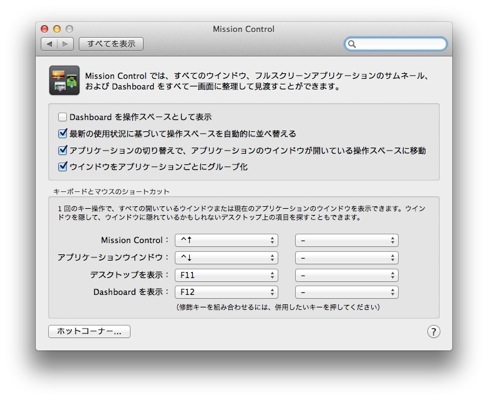Click the forward arrow navigation button
The width and height of the screenshot is (488, 400).
(x=65, y=44)
